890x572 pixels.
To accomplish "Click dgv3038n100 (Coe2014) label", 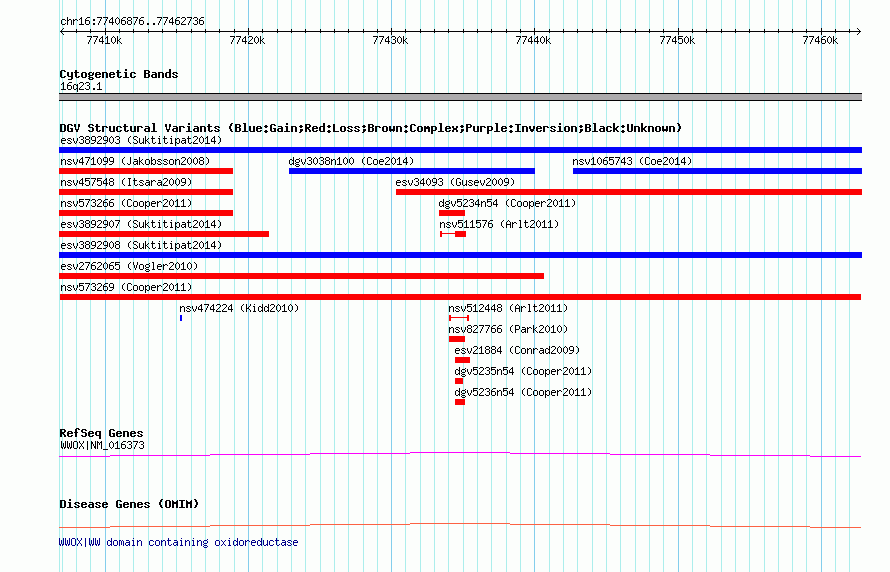I will [x=351, y=161].
